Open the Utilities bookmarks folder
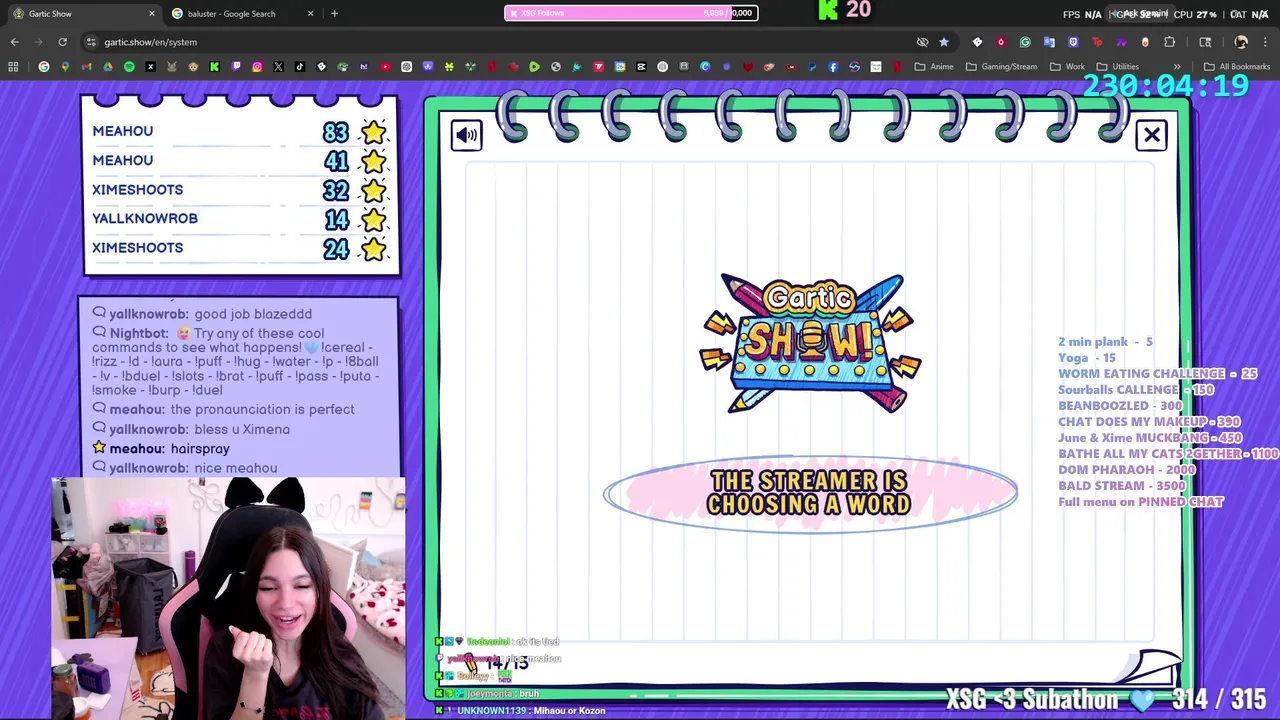This screenshot has height=720, width=1280. (1117, 67)
